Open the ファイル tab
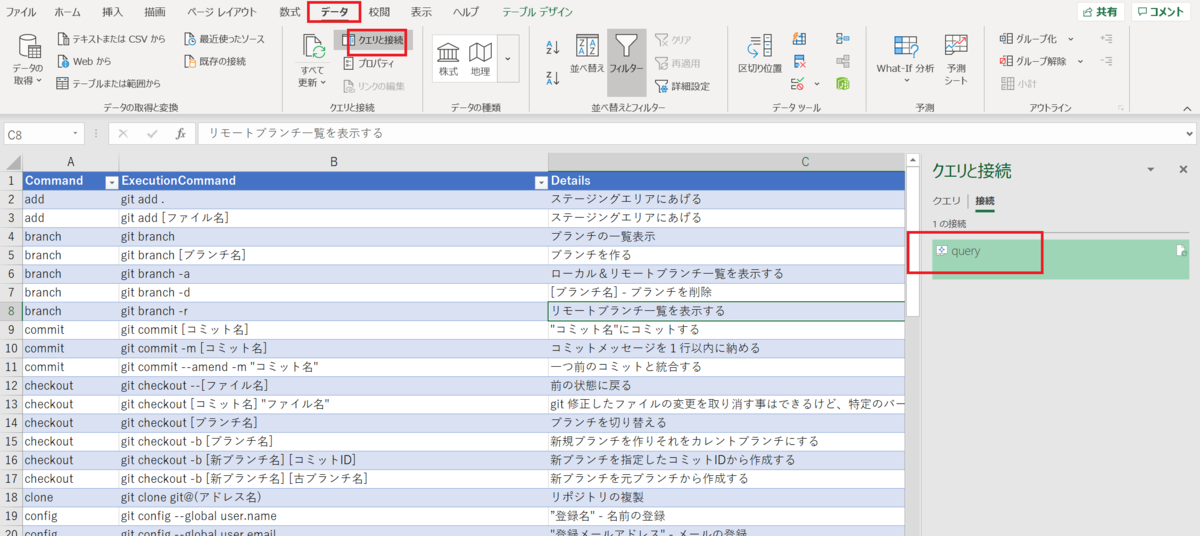Image resolution: width=1200 pixels, height=536 pixels. click(21, 12)
